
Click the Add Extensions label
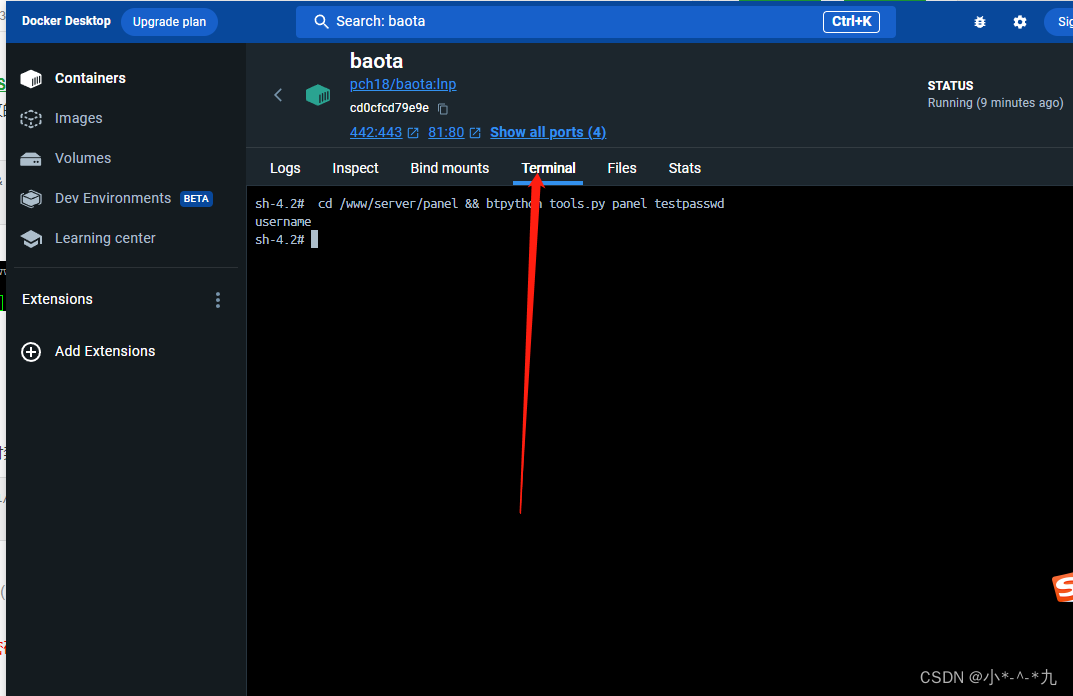105,351
